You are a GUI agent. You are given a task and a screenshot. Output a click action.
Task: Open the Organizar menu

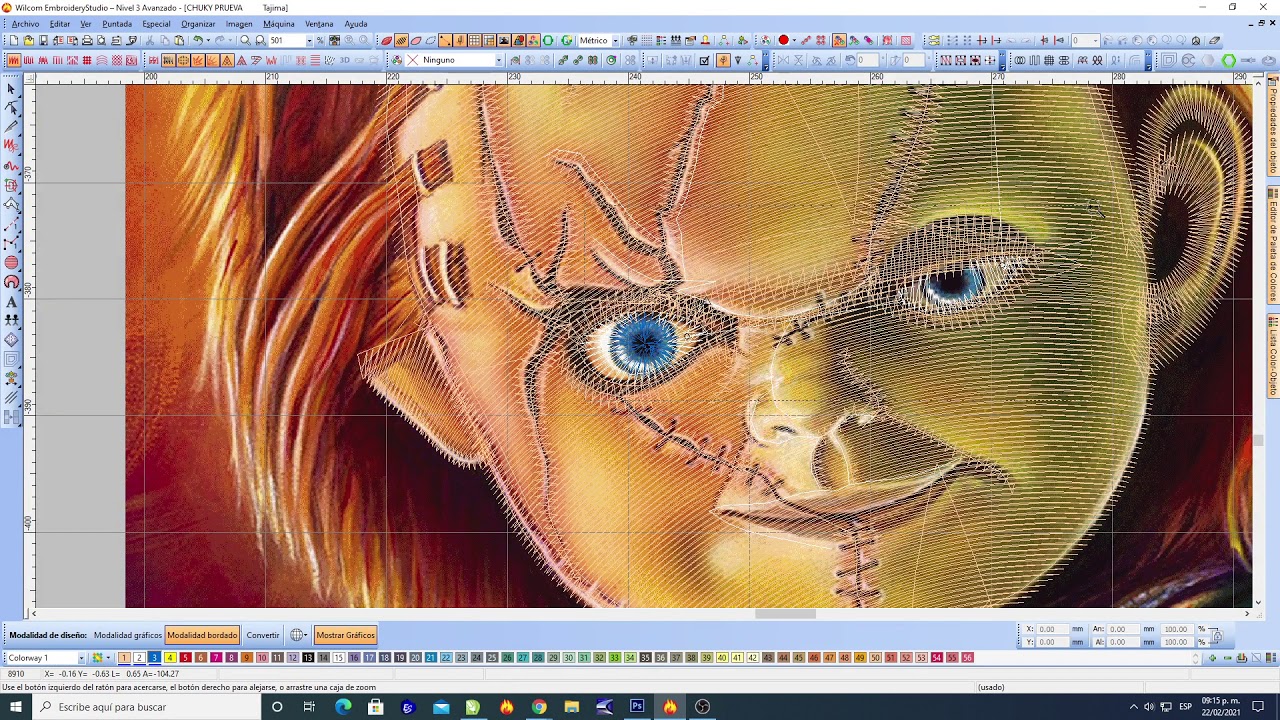point(198,23)
